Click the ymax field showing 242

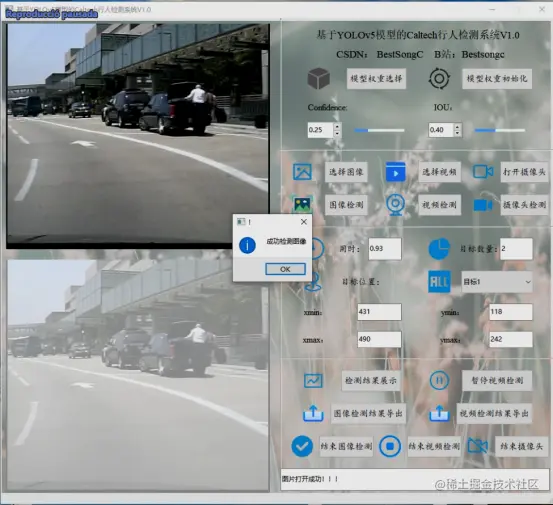click(511, 339)
